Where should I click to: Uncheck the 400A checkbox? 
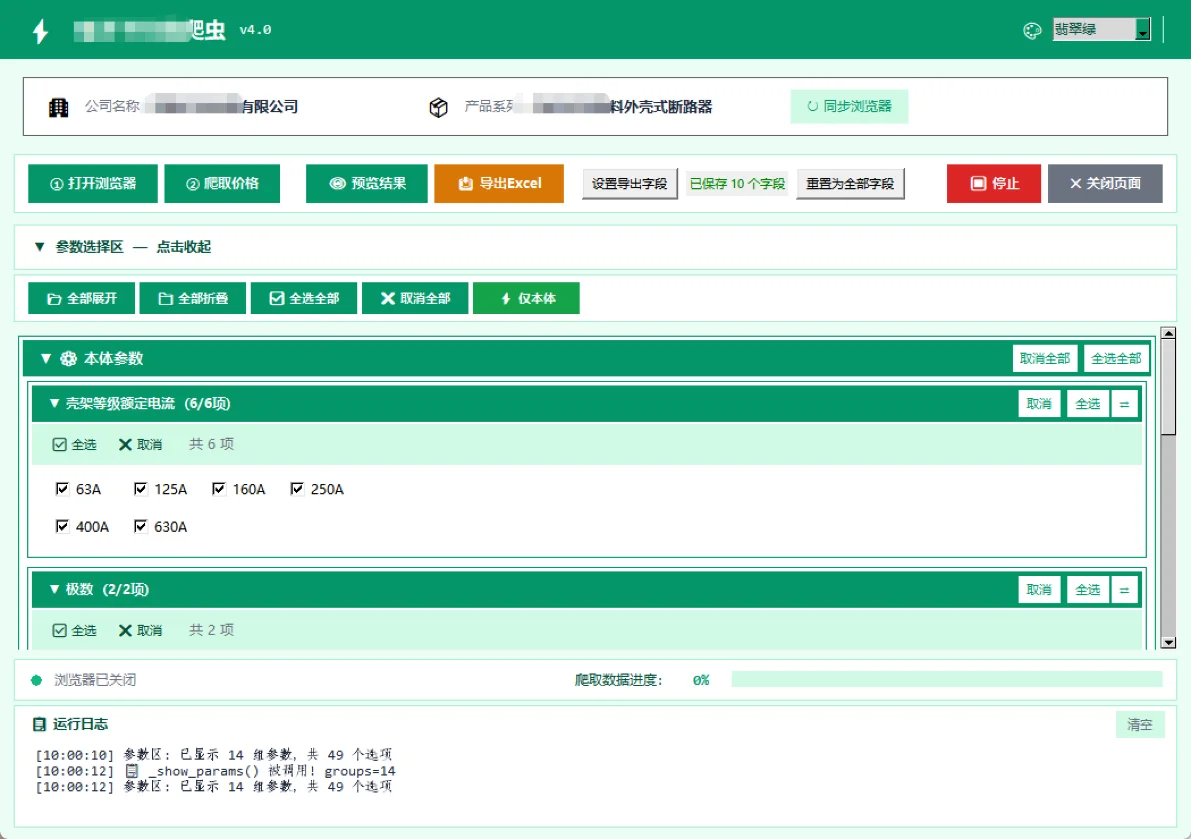click(x=62, y=526)
